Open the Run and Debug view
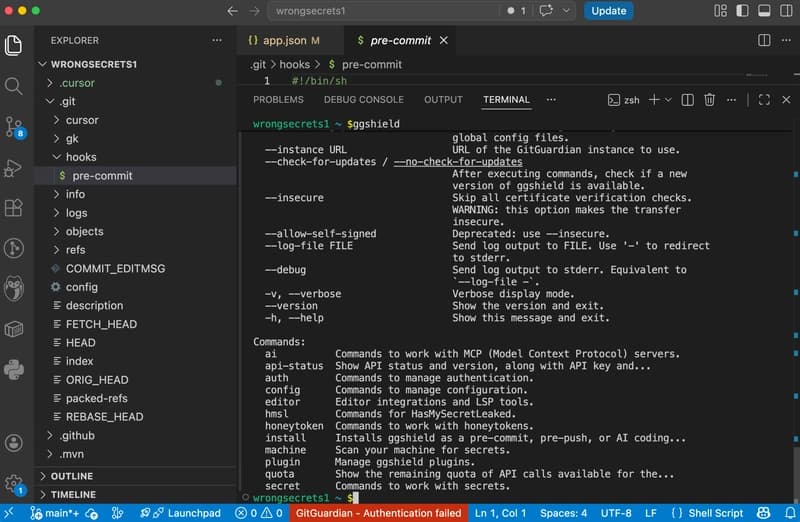800x522 pixels. click(x=13, y=168)
